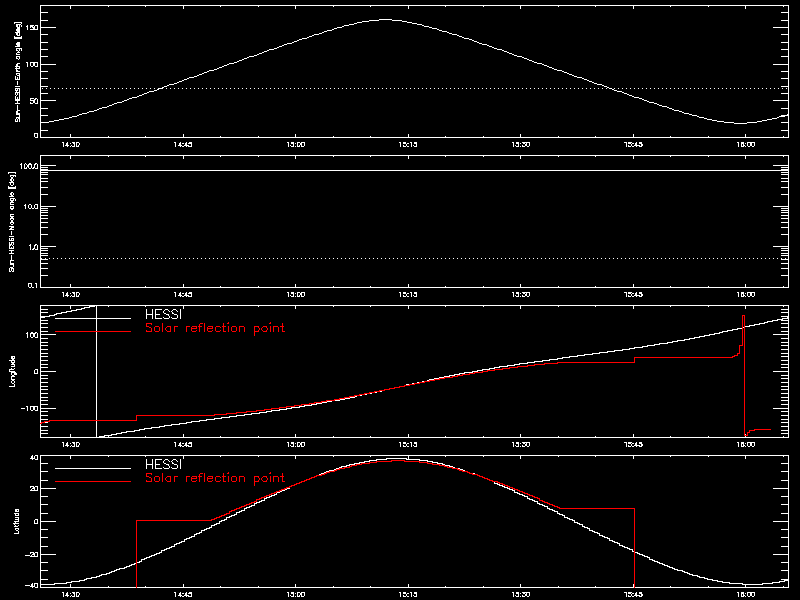Click "14:30" time label under Latitude plot

pos(70,595)
